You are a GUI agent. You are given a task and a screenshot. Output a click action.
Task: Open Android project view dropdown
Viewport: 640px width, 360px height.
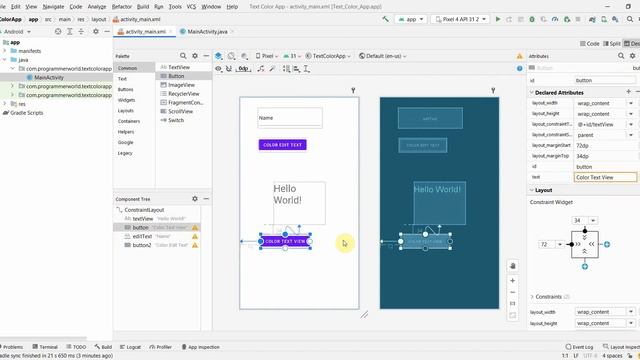16,31
